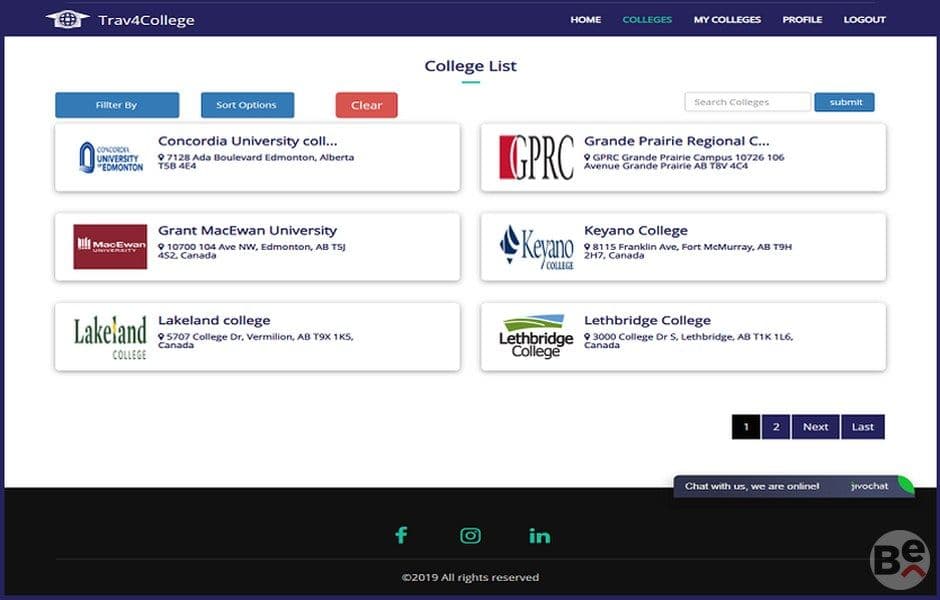Viewport: 940px width, 600px height.
Task: Open the Concordia University college title
Action: [248, 141]
